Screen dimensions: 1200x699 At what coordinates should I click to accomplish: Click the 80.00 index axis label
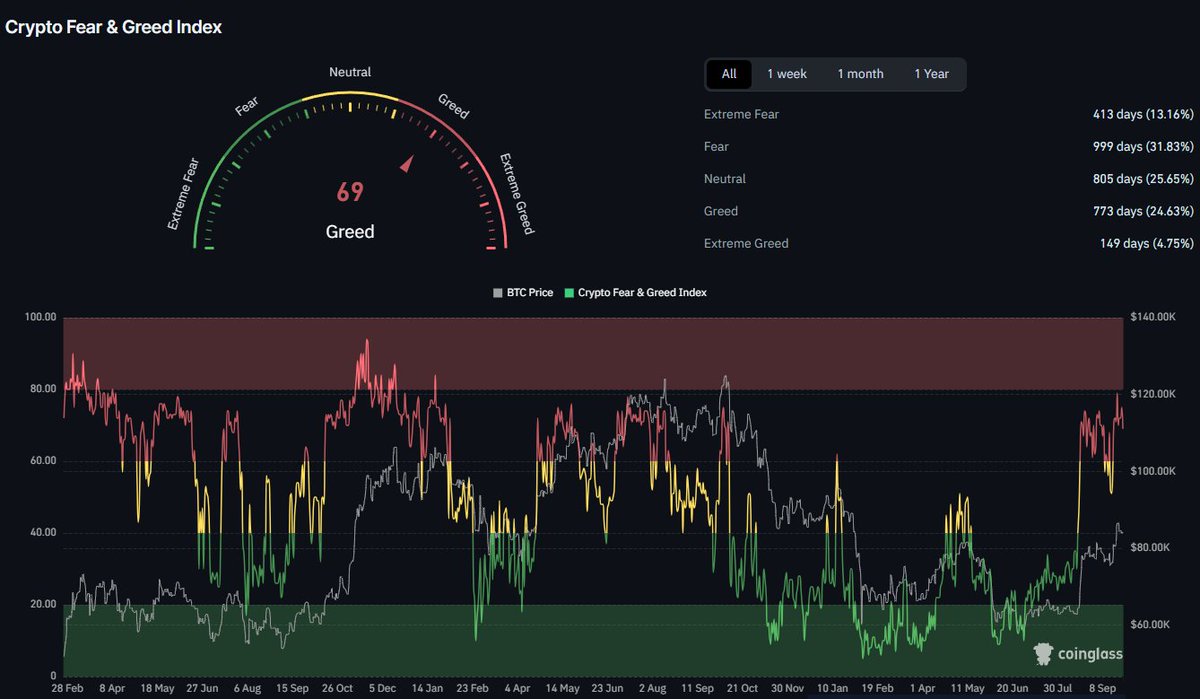coord(41,389)
